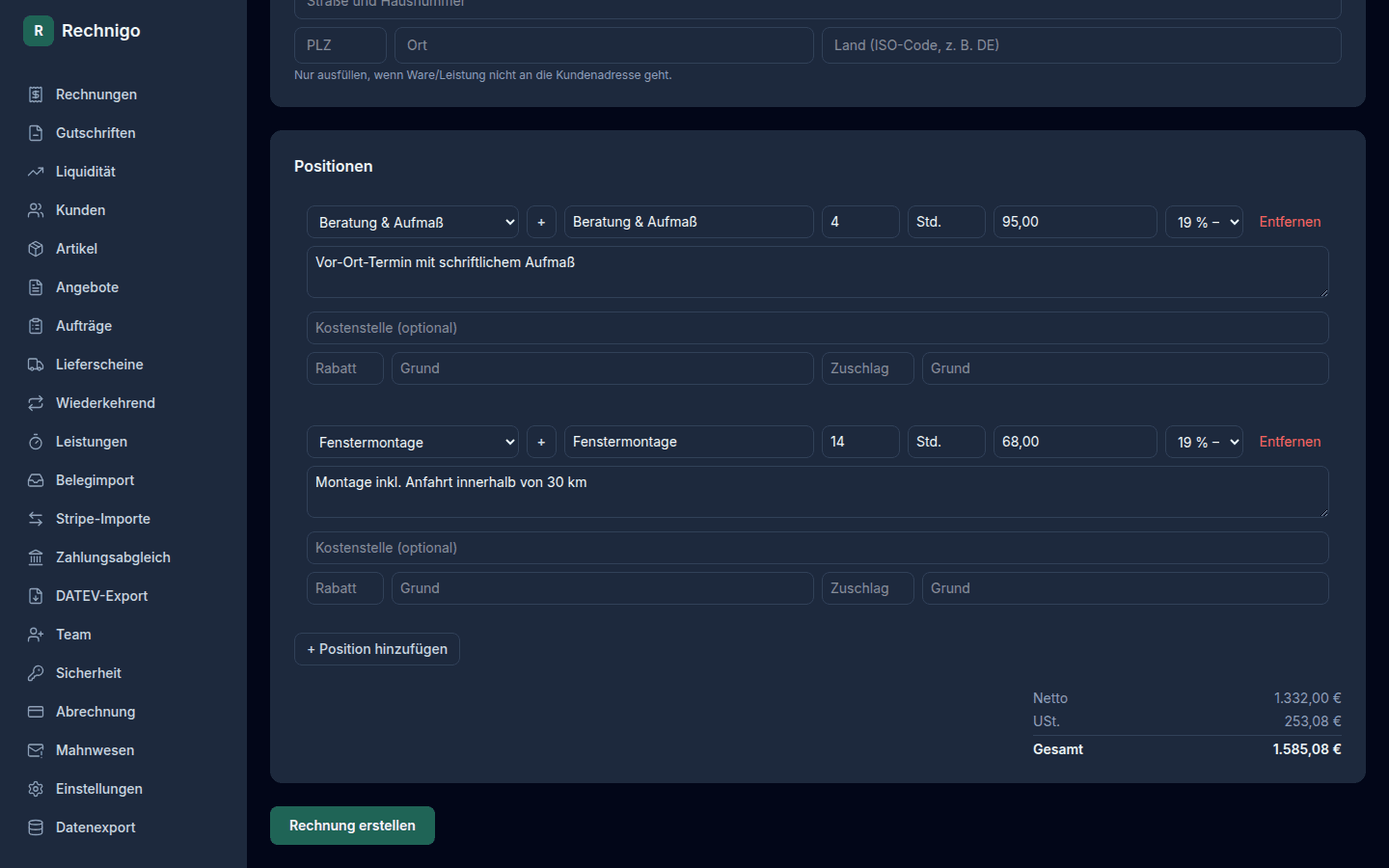Click the Belegimport inbox icon
The height and width of the screenshot is (868, 1389).
coord(36,480)
